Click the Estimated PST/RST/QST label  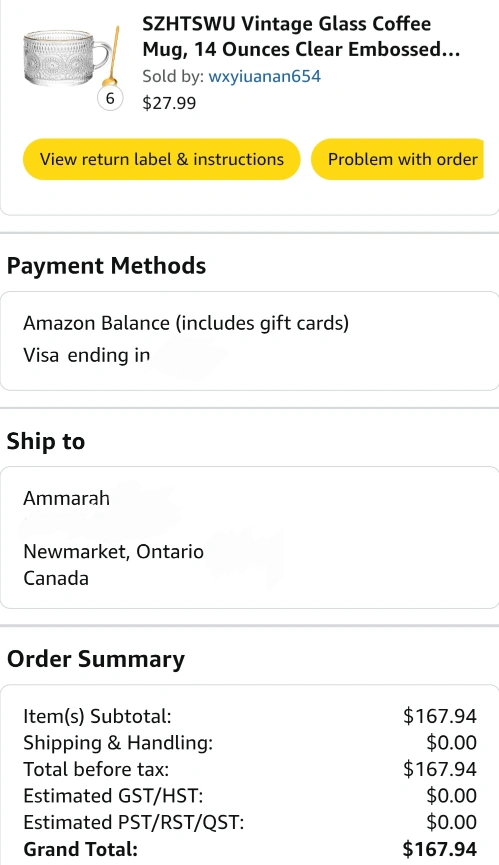(133, 822)
